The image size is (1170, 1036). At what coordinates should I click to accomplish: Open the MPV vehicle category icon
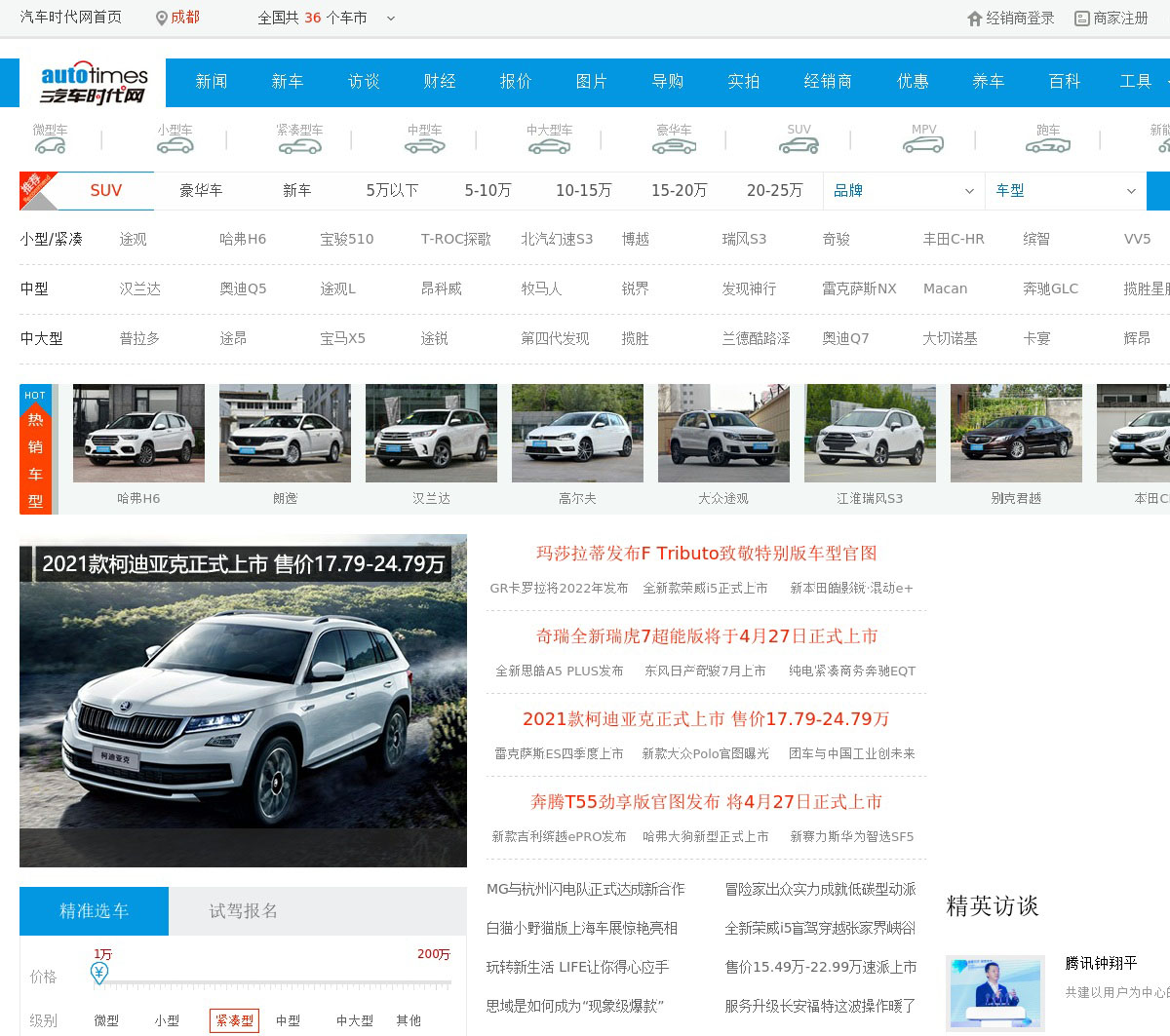923,145
